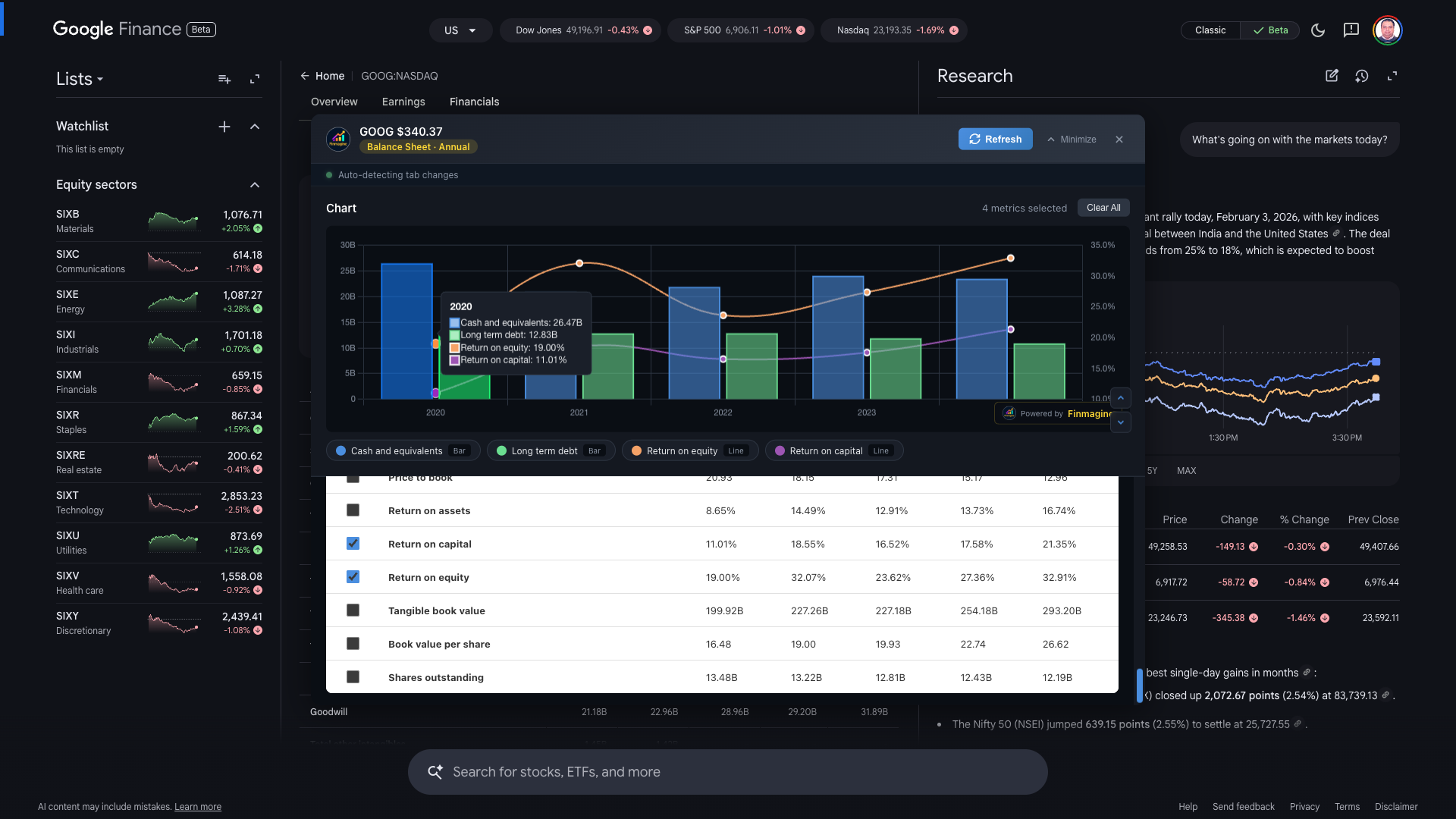Expand the Lists panel to fullscreen
This screenshot has width=1456, height=819.
(255, 79)
